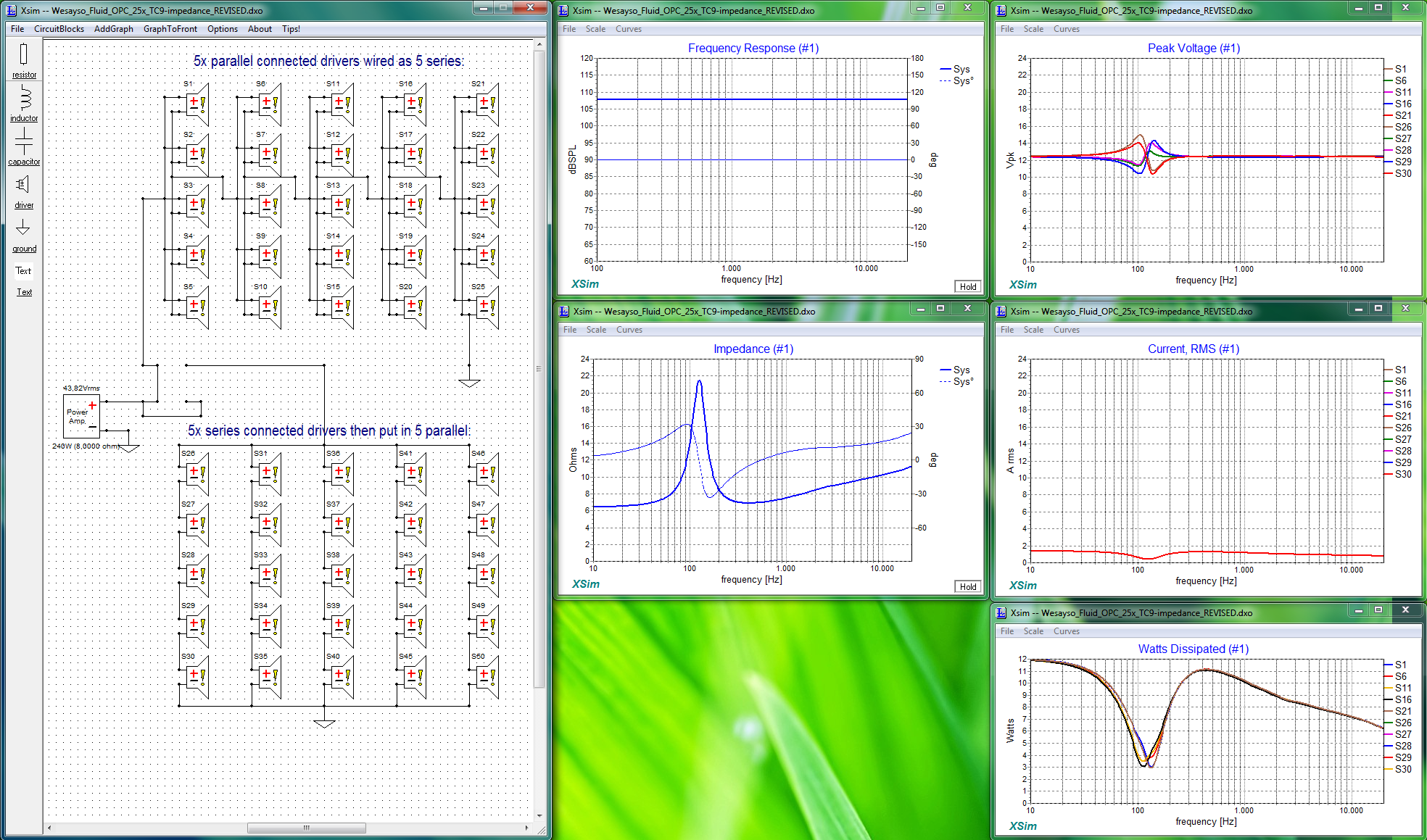The height and width of the screenshot is (840, 1427).
Task: Select driver S38 speaker symbol
Action: tap(342, 575)
